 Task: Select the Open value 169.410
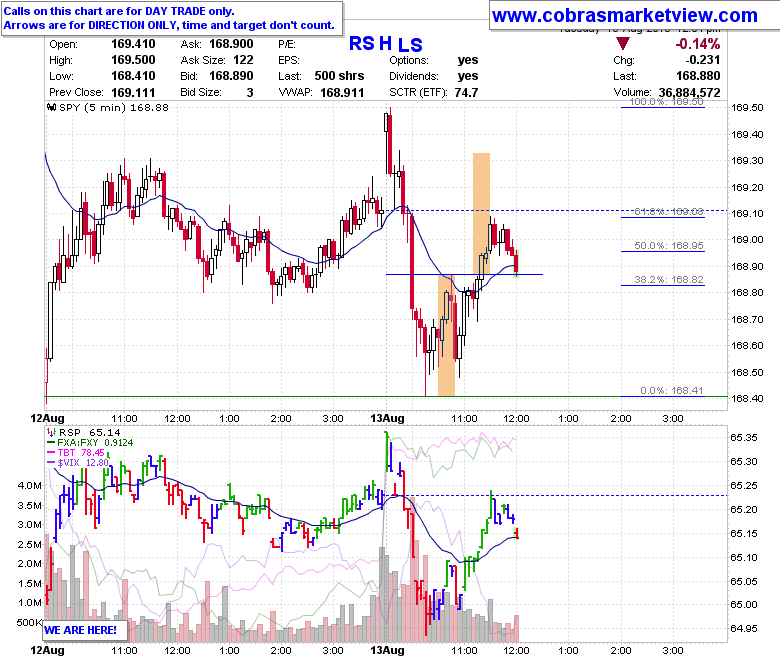(x=133, y=44)
